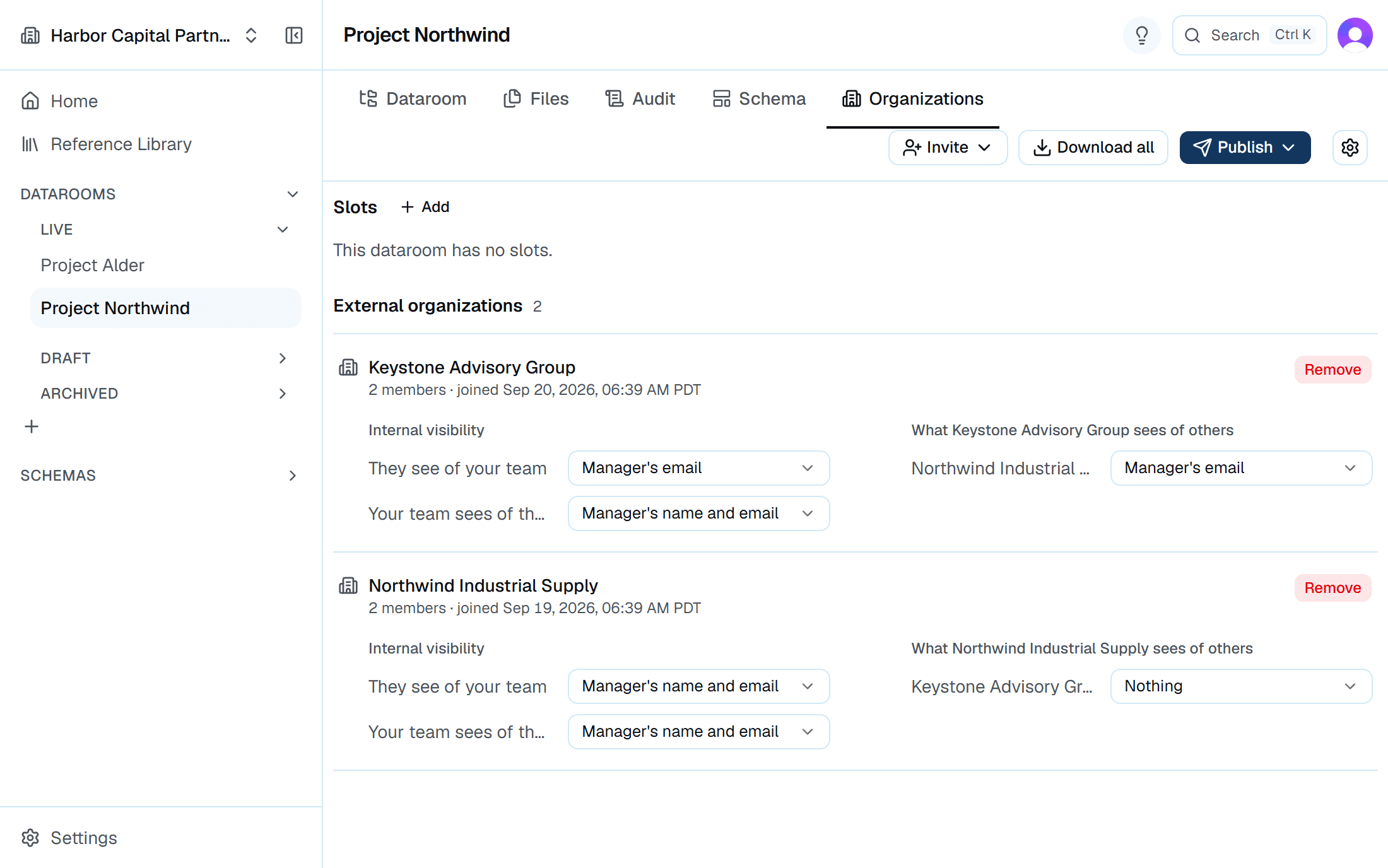Remove Keystone Advisory Group

tap(1332, 370)
